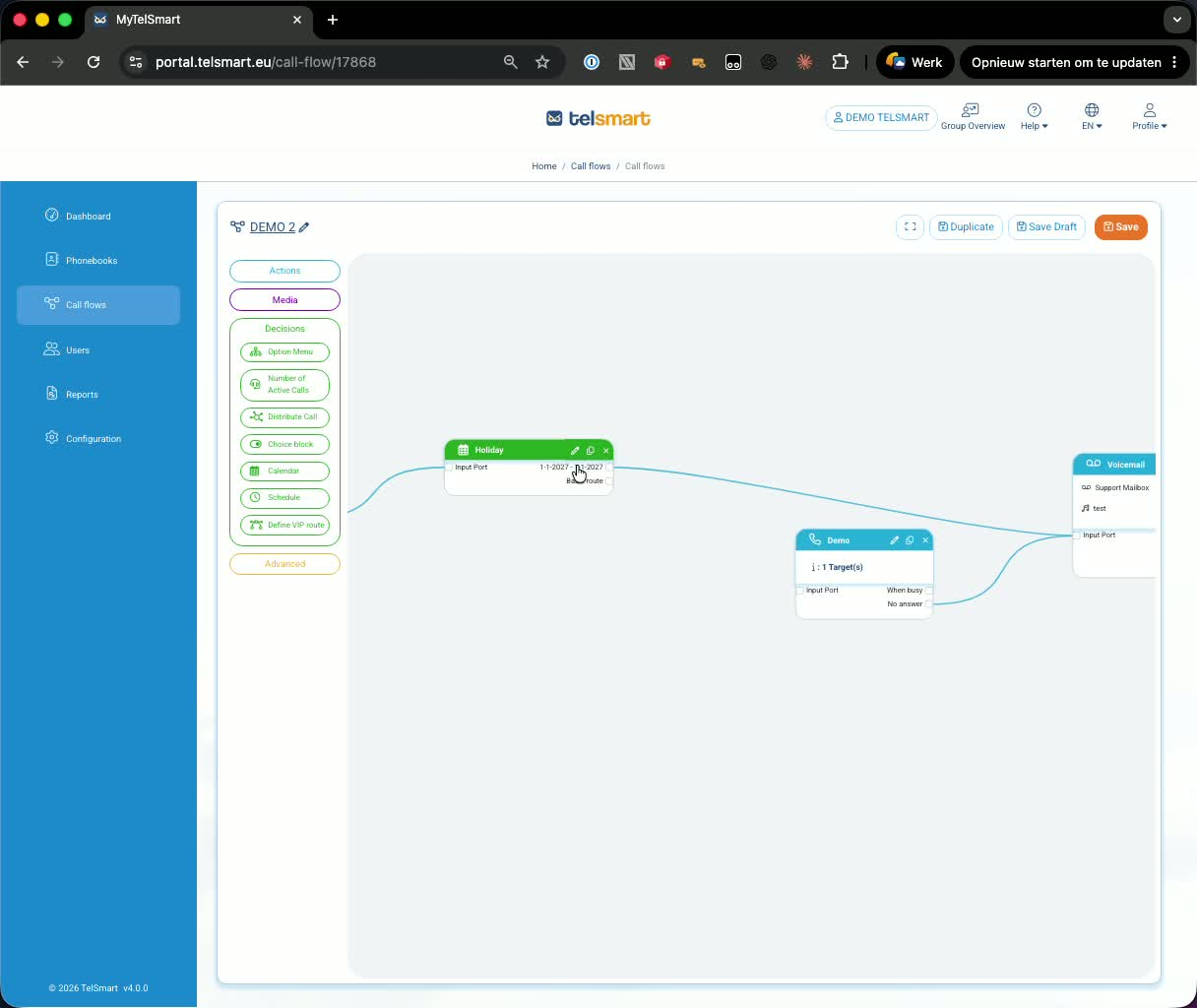Delete the Holiday block with X icon
Image resolution: width=1197 pixels, height=1008 pixels.
click(605, 450)
